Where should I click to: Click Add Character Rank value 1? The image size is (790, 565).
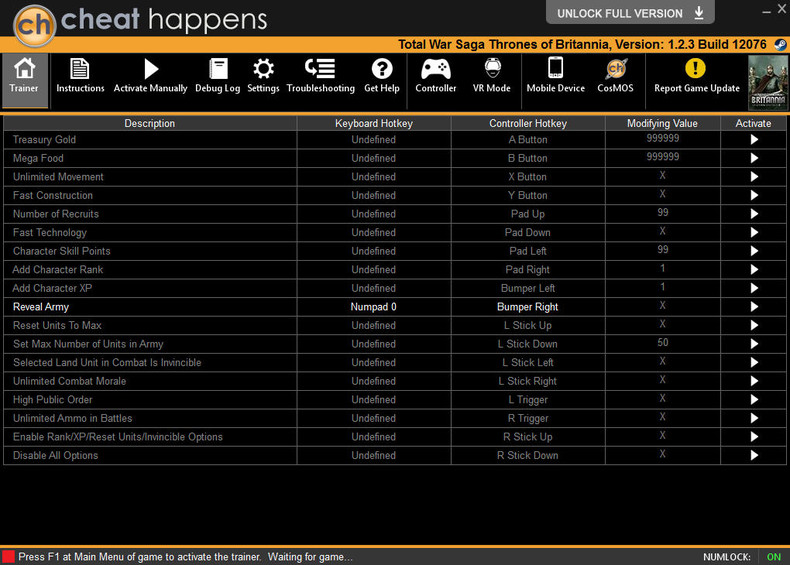pos(663,269)
